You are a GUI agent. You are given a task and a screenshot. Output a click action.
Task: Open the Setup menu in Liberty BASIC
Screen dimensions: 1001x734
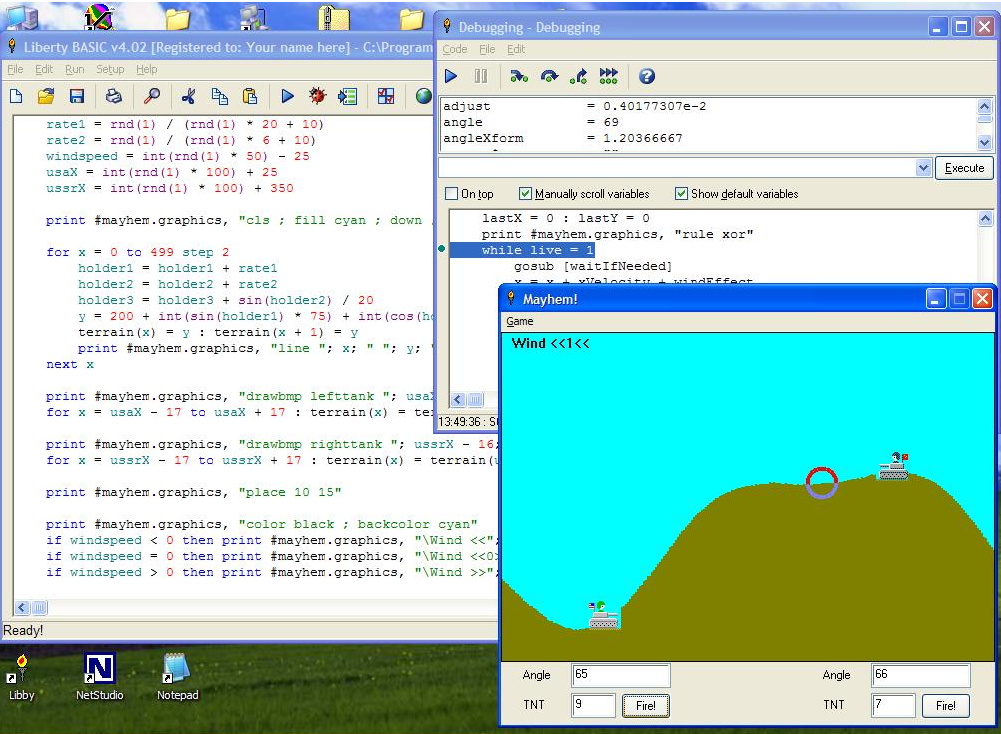tap(111, 69)
